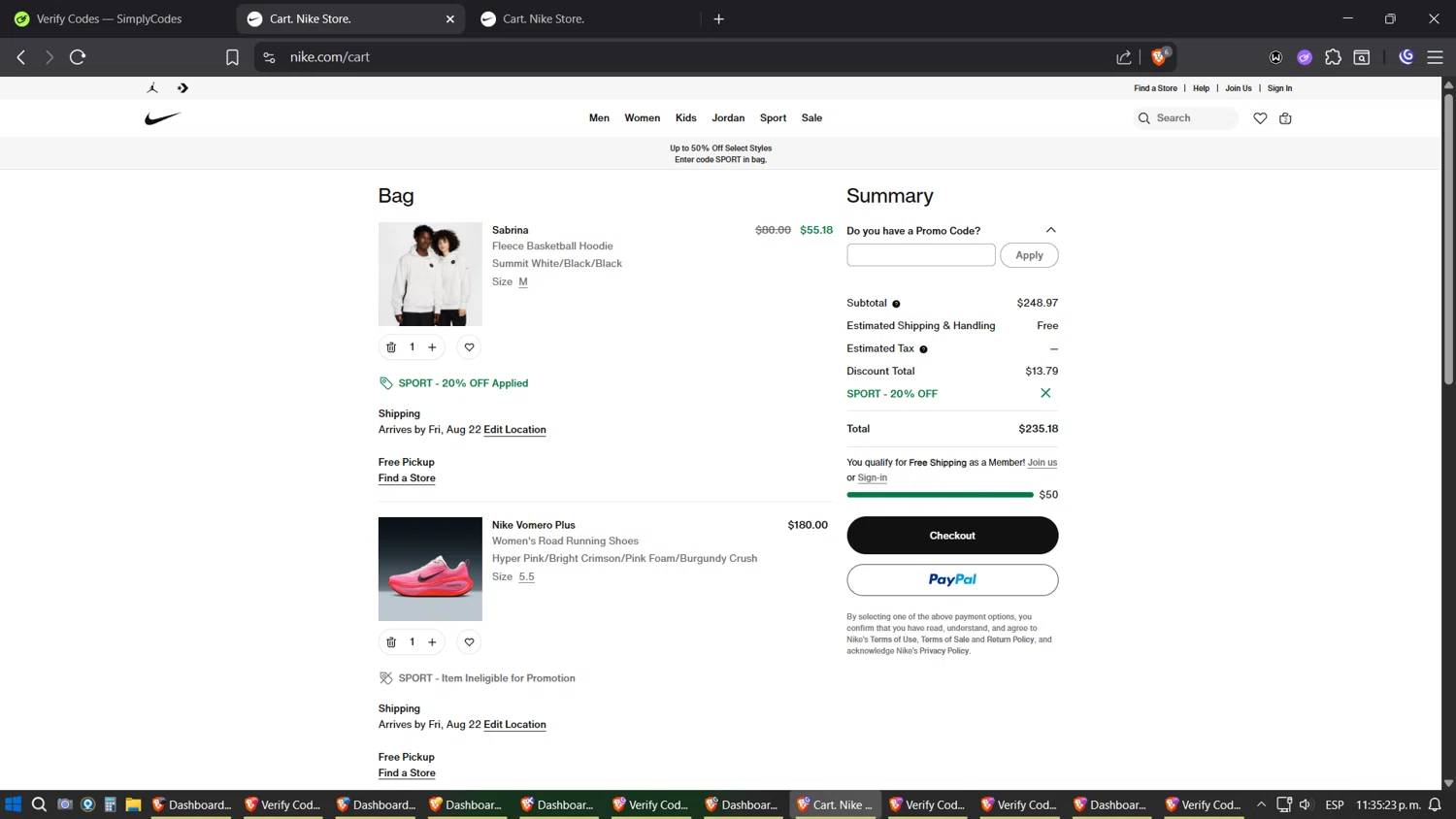Click Sign In in the top bar
Screen dimensions: 1456x819
click(1279, 88)
